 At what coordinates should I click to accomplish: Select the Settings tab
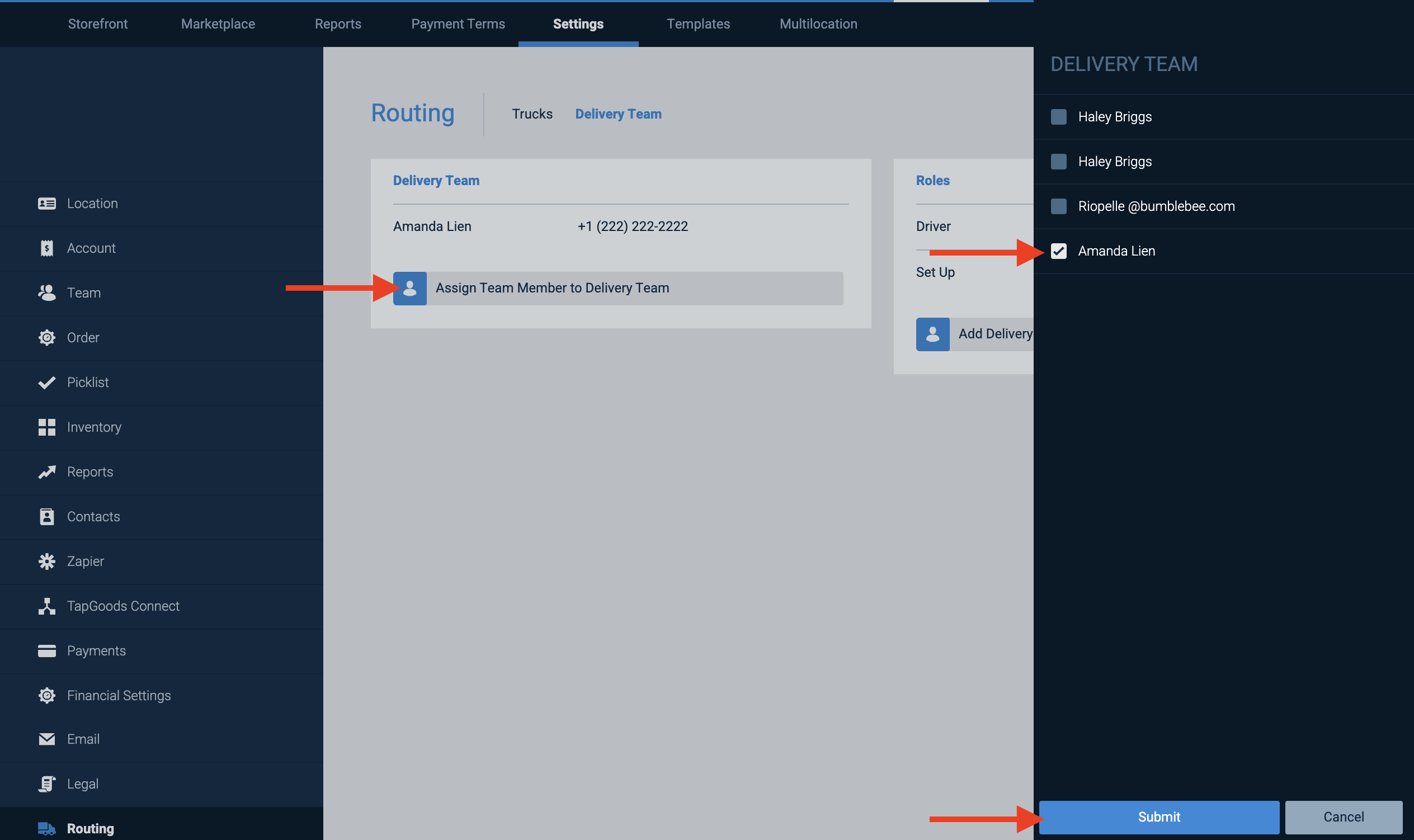point(578,24)
